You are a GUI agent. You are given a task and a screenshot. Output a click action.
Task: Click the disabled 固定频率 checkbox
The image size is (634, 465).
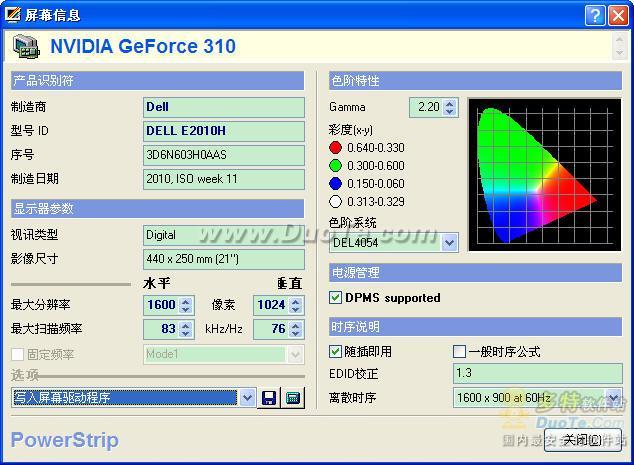(17, 354)
